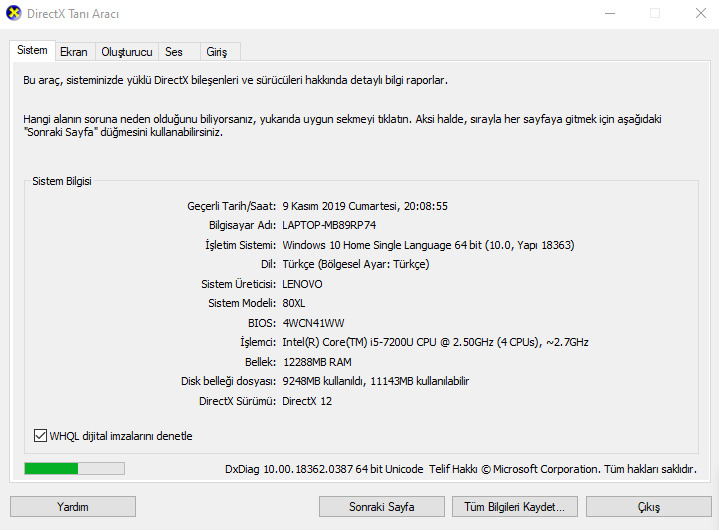The image size is (719, 530).
Task: Go to next page with Sonraki Sayfa
Action: pyautogui.click(x=382, y=507)
